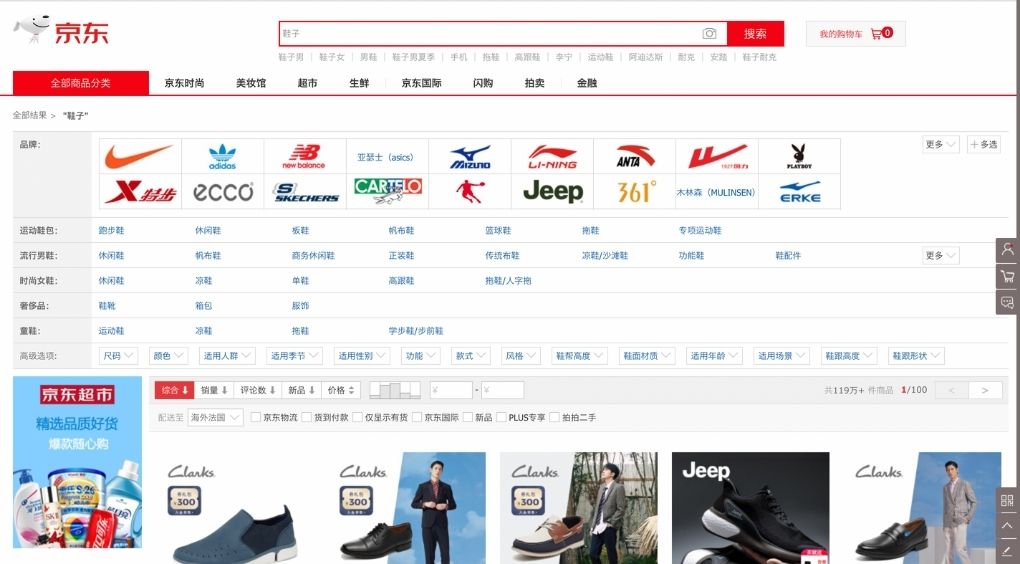Select the Jordan red basketball player logo
1020x564 pixels.
coord(470,191)
